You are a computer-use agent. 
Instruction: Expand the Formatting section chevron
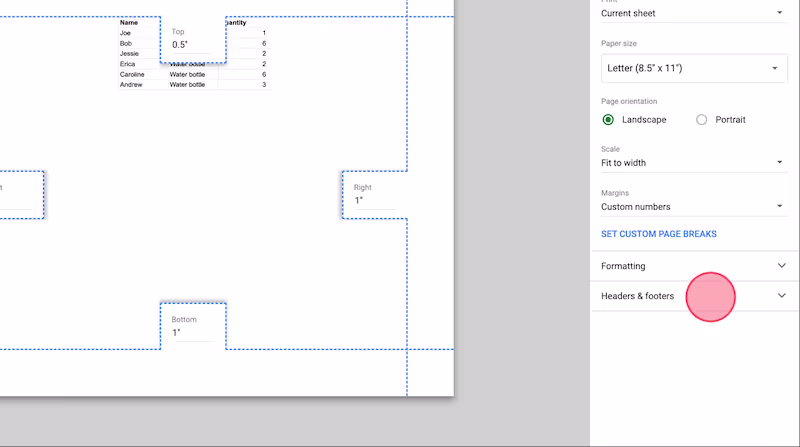point(782,265)
